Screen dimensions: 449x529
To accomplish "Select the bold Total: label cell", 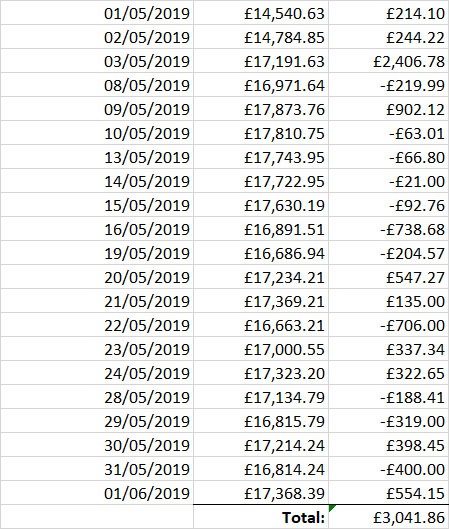I will coord(261,517).
